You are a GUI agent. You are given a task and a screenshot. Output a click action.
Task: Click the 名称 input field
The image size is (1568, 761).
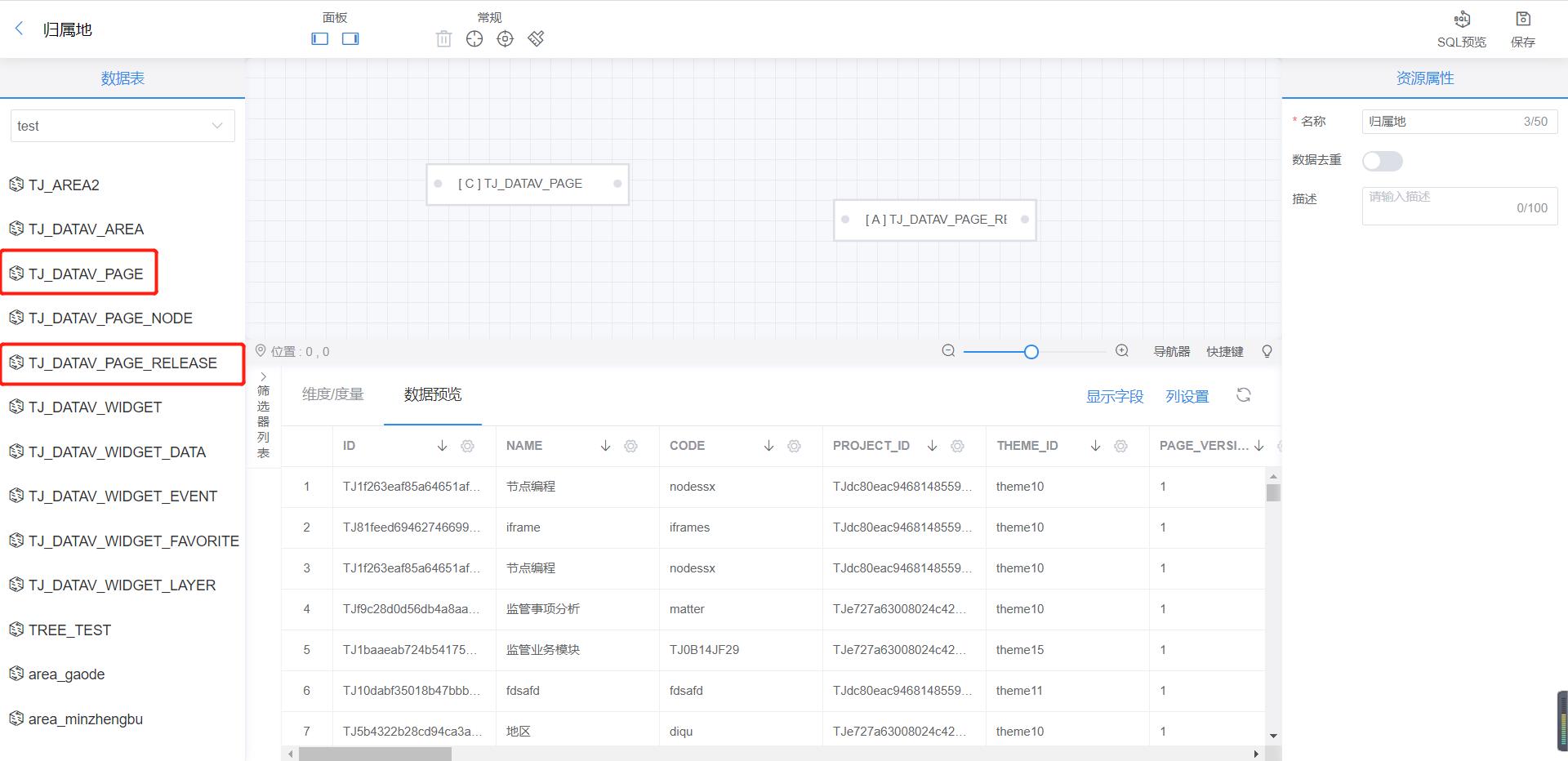click(x=1459, y=122)
